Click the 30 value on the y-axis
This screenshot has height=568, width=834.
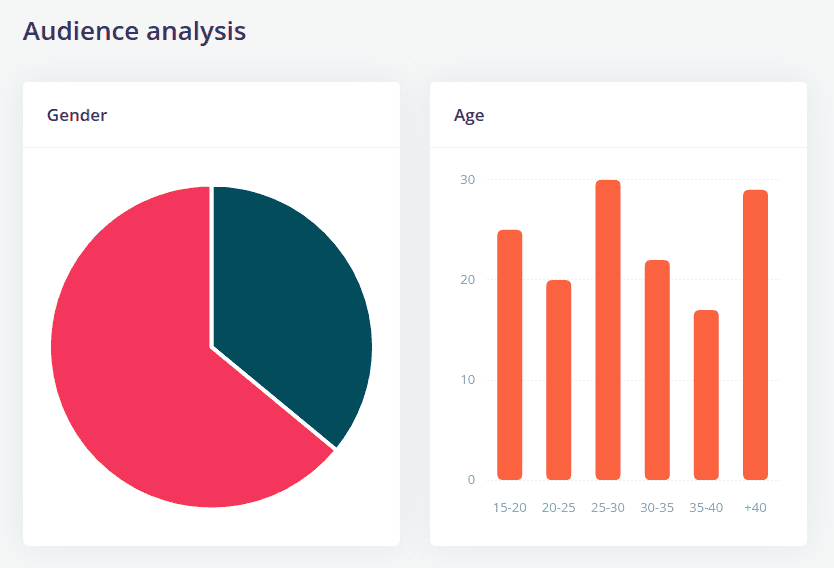click(x=468, y=180)
